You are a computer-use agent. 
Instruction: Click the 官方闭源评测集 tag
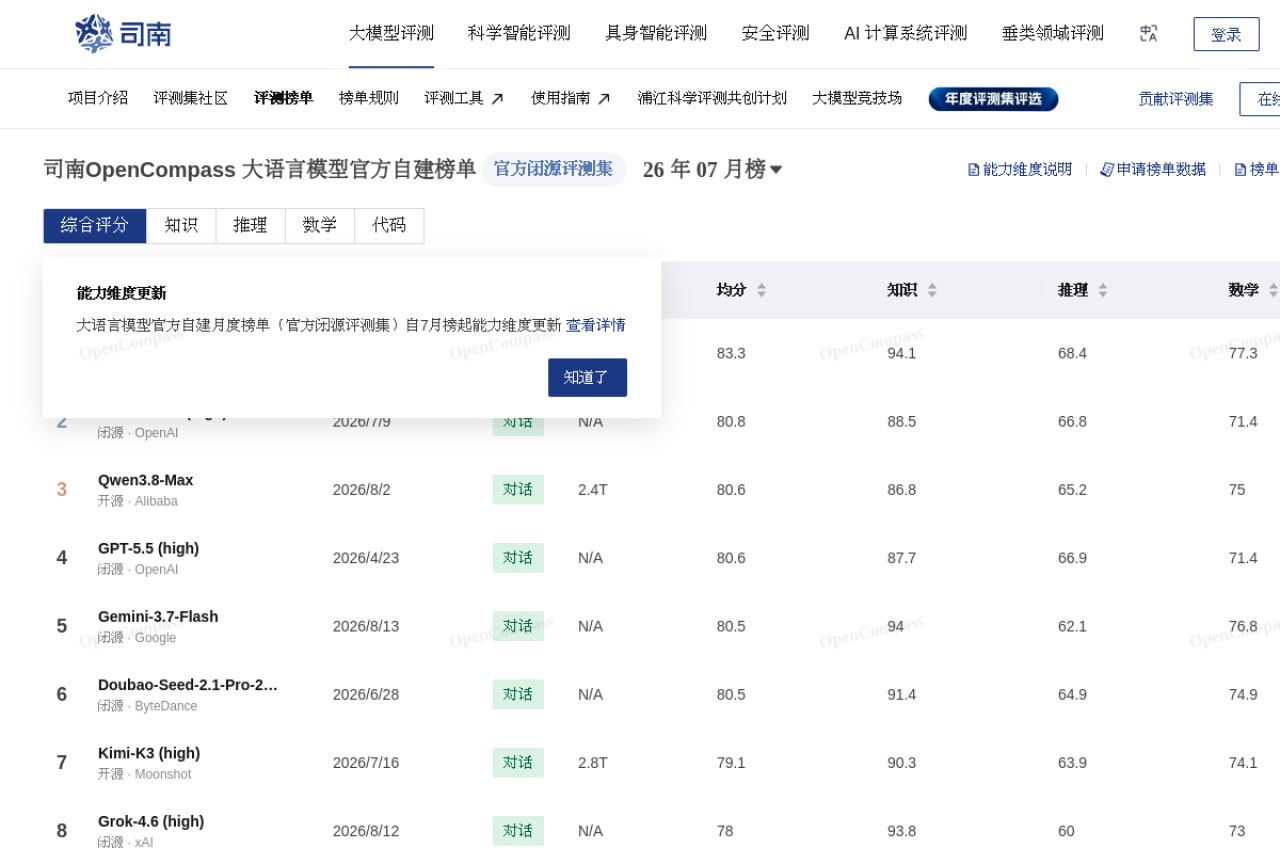coord(554,169)
